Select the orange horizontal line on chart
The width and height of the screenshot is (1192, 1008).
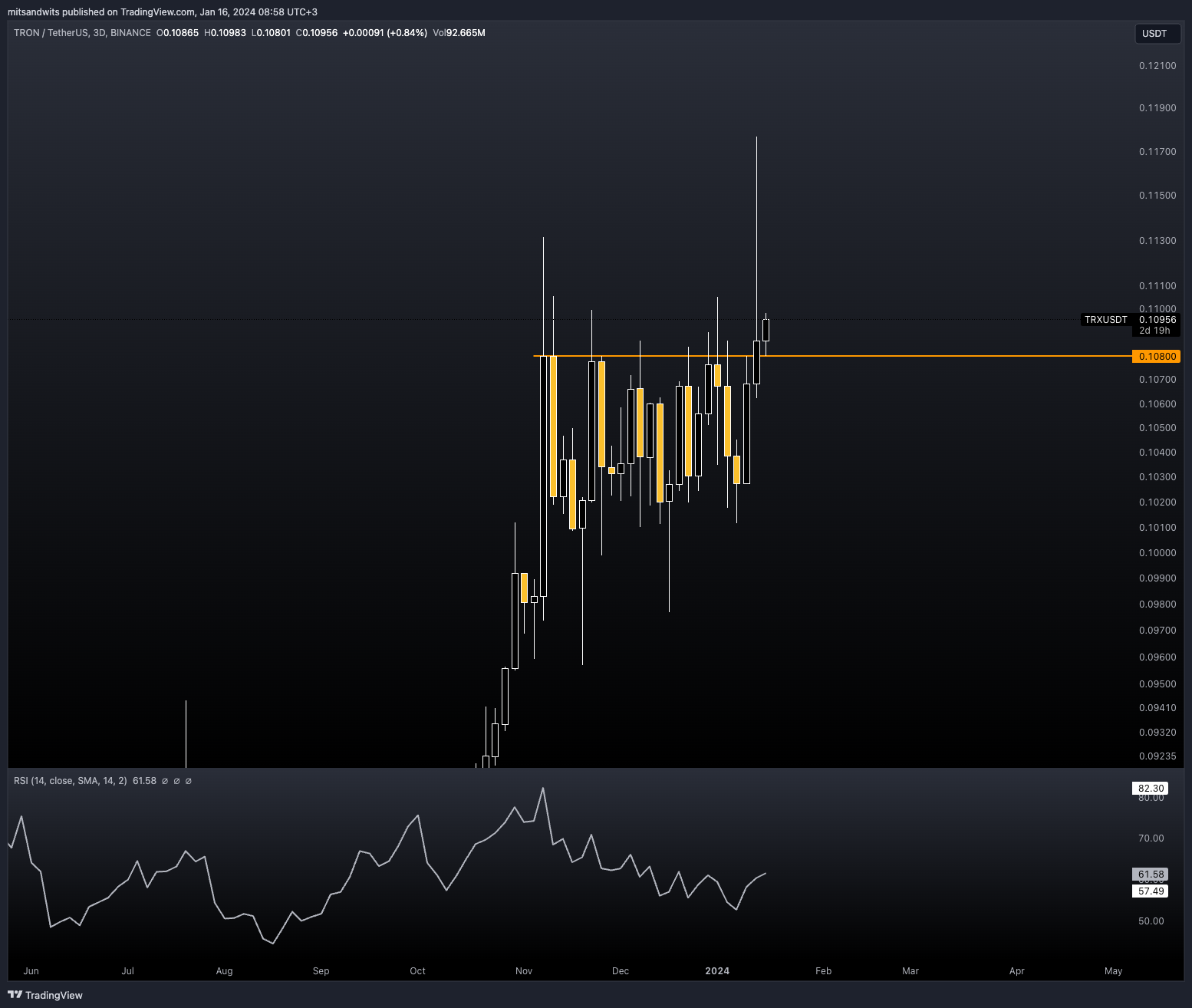point(832,356)
